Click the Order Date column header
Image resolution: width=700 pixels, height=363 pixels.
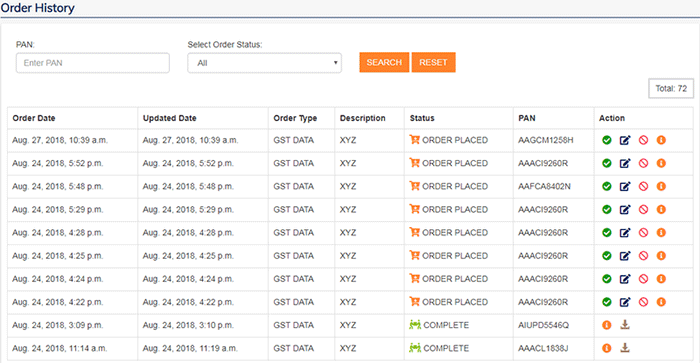pyautogui.click(x=34, y=118)
